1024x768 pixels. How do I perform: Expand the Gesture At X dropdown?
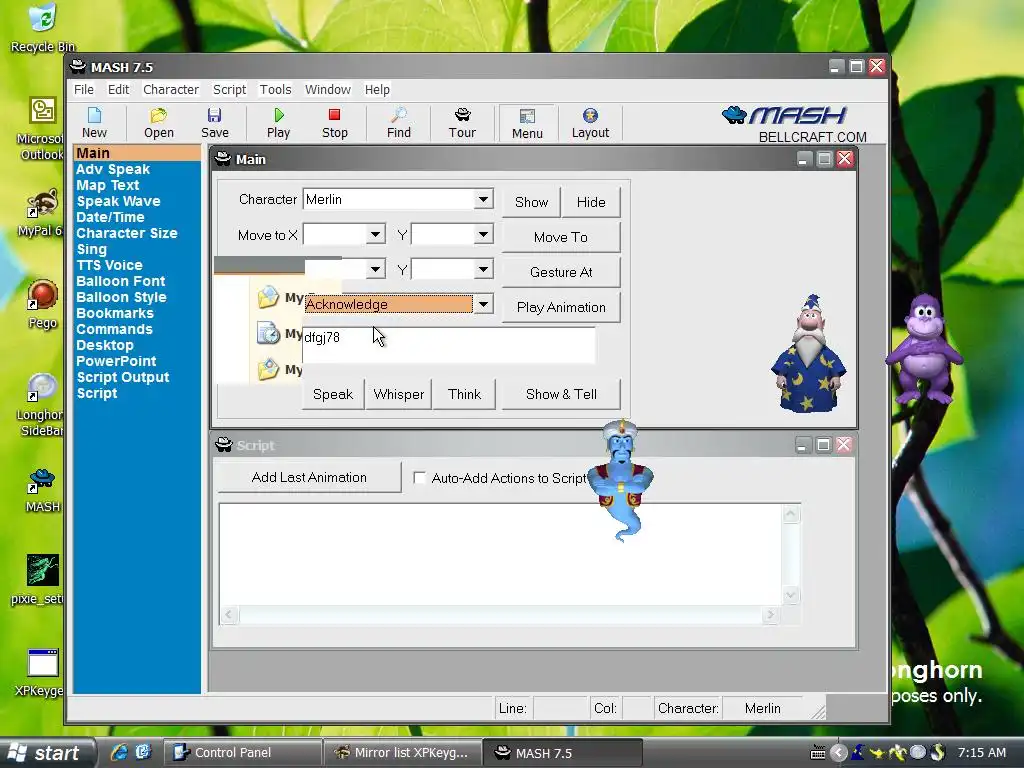click(376, 269)
